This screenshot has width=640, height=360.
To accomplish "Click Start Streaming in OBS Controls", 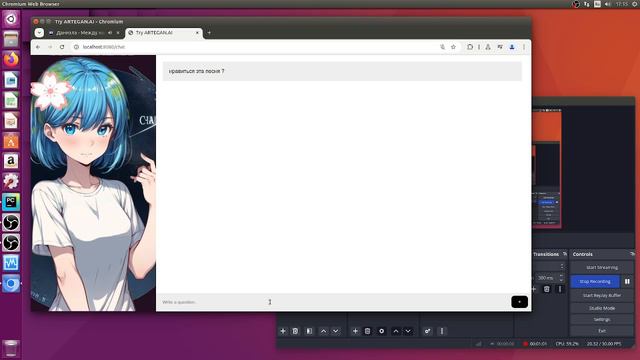I will click(602, 267).
